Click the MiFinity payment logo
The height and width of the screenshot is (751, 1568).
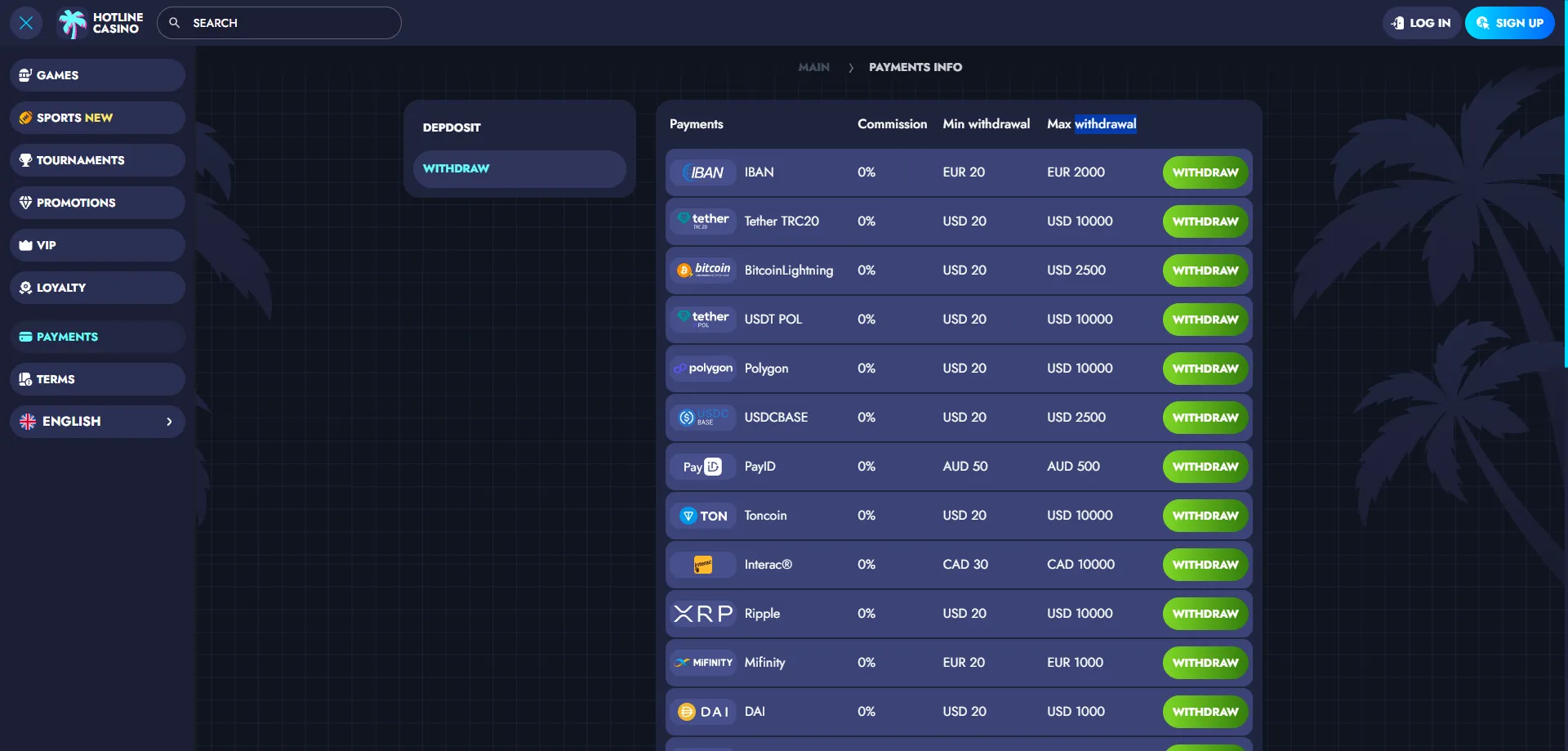[x=703, y=663]
